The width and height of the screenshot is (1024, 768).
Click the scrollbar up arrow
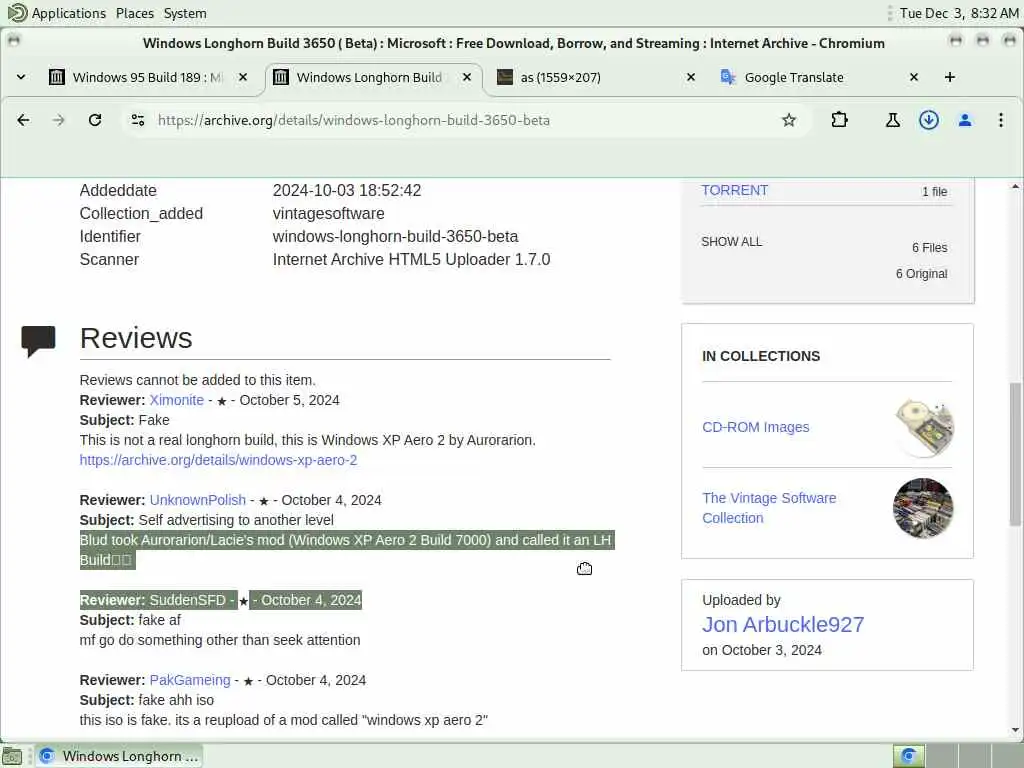(1015, 187)
